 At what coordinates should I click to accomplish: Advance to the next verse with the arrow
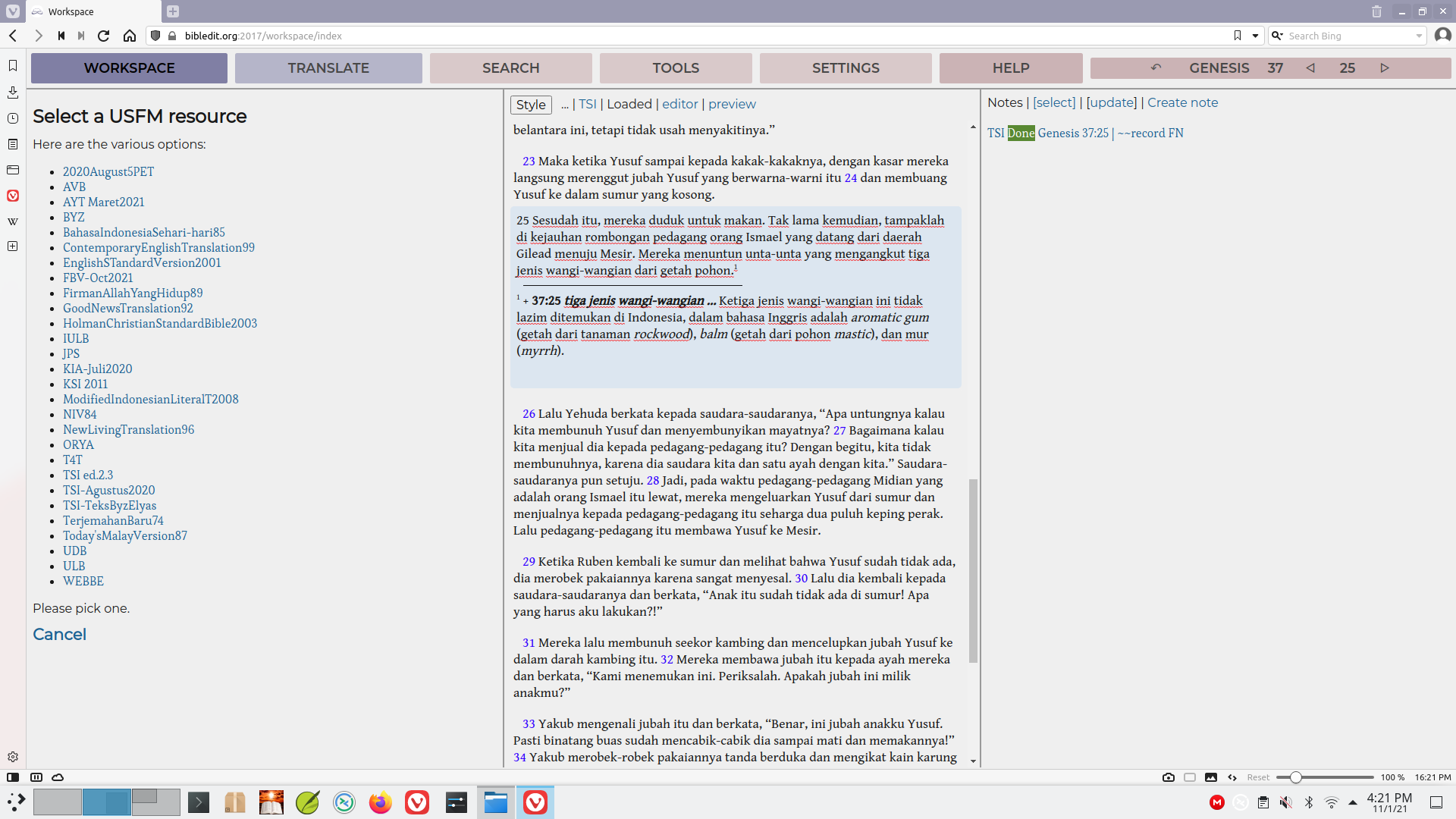pyautogui.click(x=1385, y=67)
